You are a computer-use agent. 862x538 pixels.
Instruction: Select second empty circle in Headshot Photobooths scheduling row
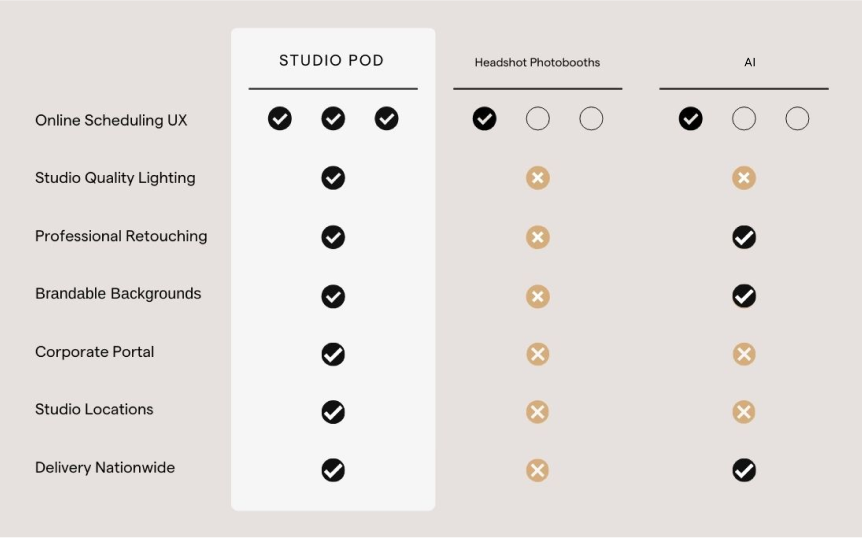pyautogui.click(x=538, y=119)
